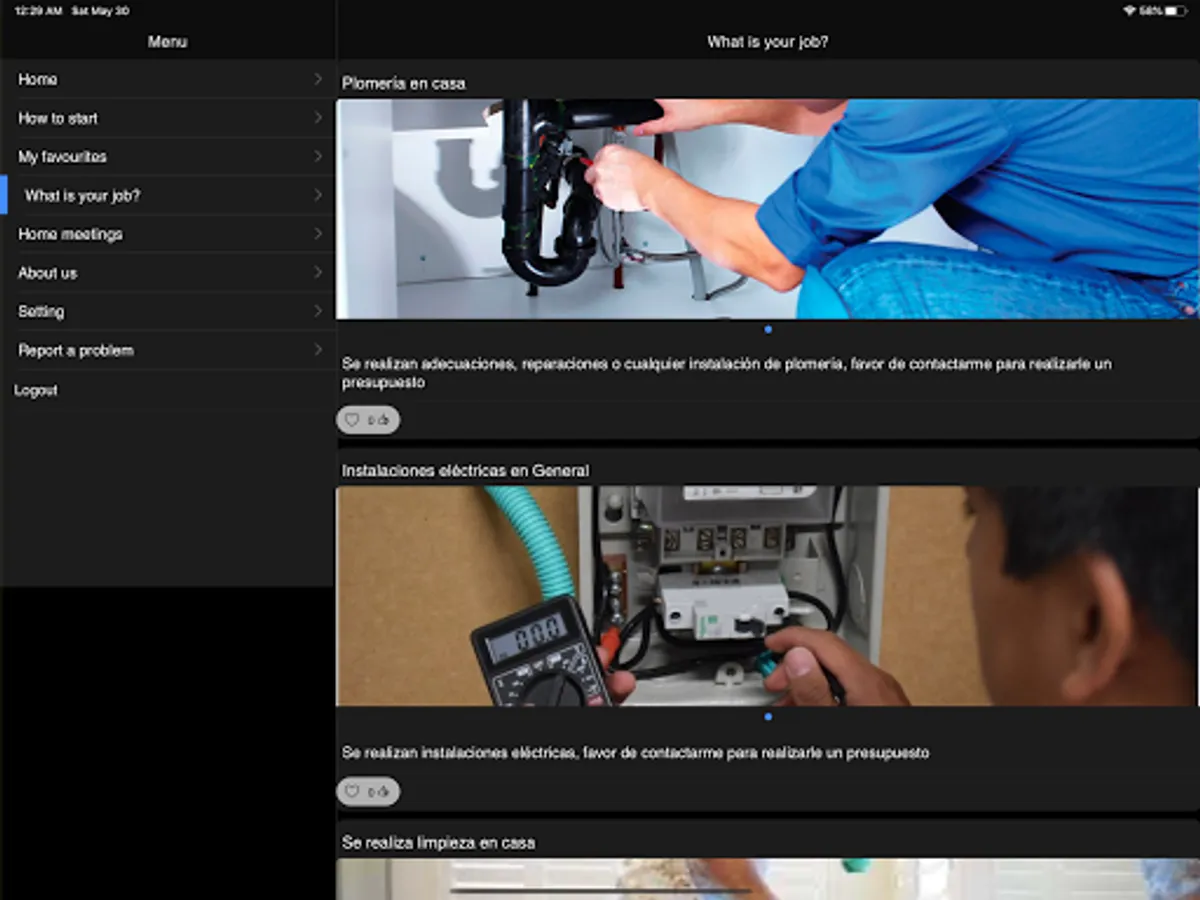Open the electrician multimeter photo
The image size is (1200, 900).
[x=768, y=596]
